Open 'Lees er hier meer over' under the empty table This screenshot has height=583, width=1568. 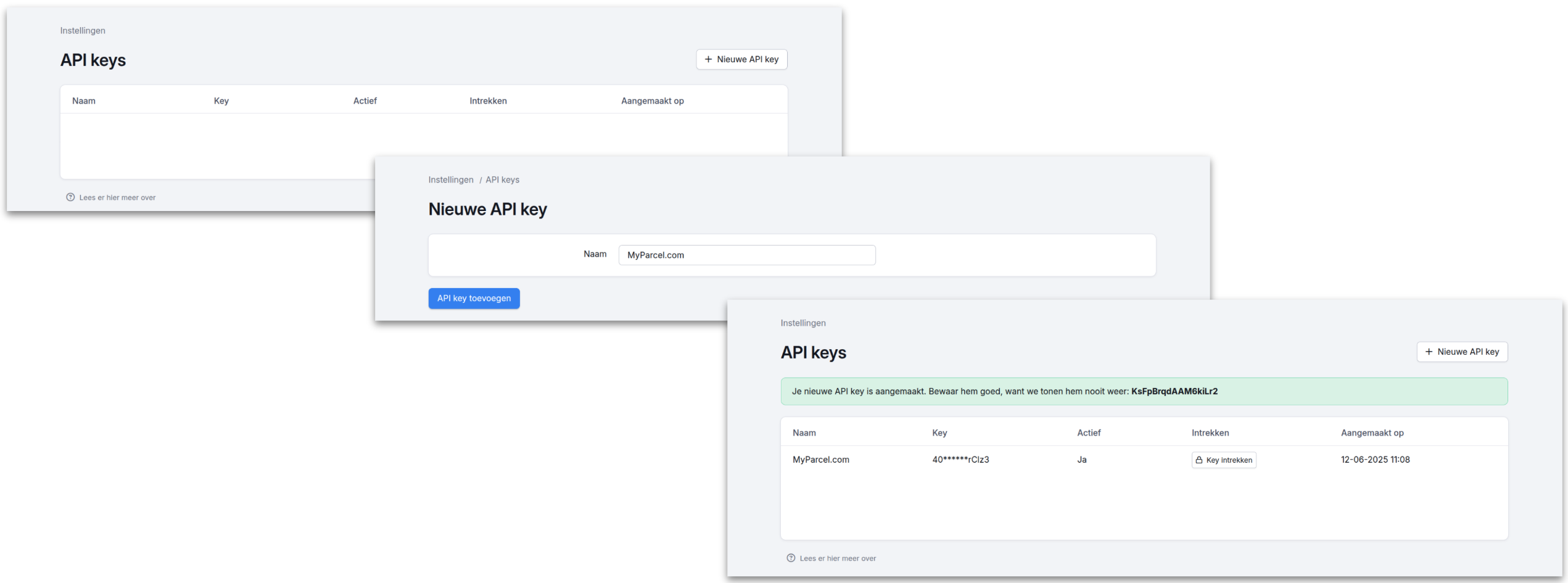point(117,198)
